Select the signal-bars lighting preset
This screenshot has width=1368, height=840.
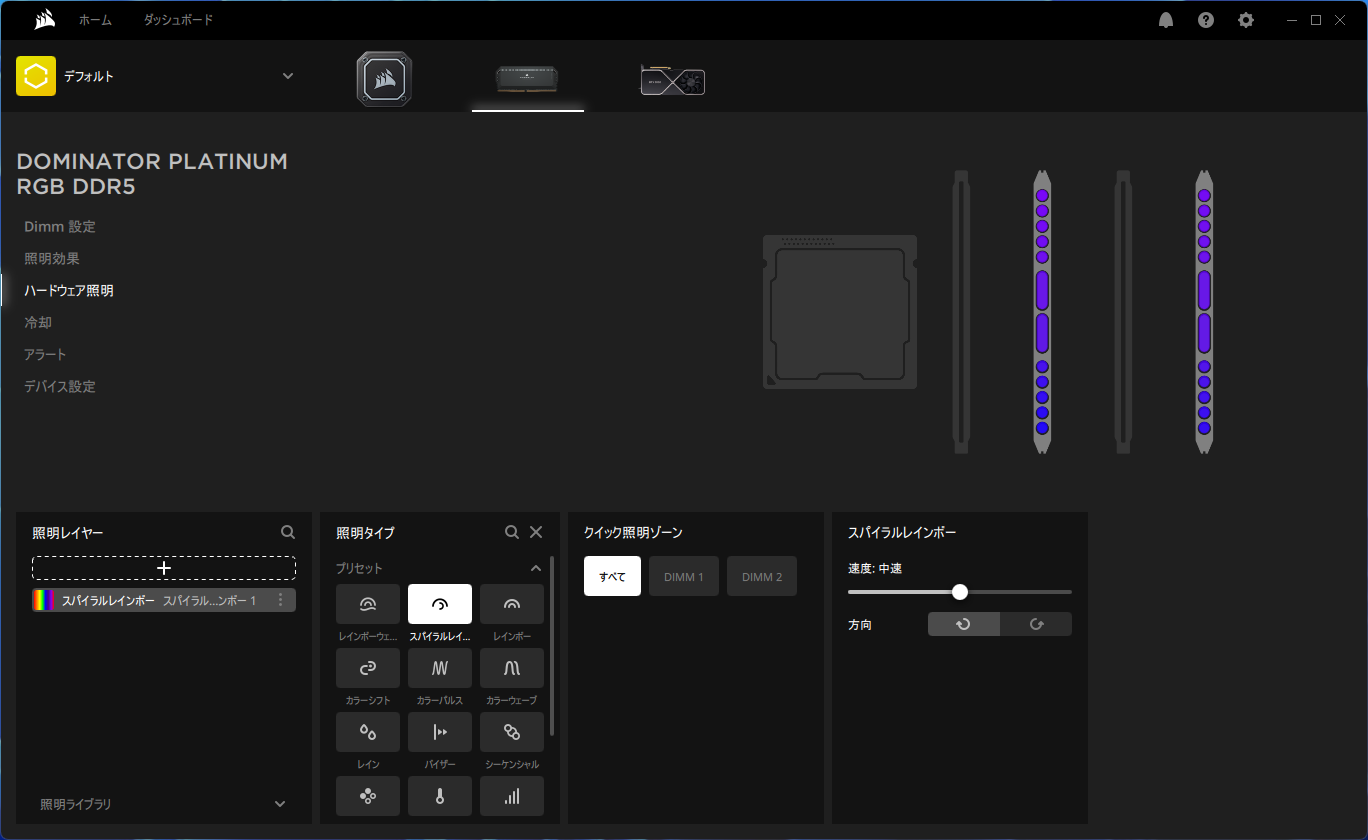click(512, 796)
